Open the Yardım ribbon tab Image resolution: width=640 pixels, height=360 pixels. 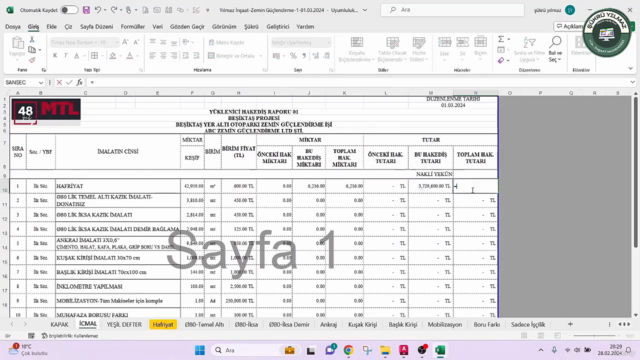(x=305, y=27)
